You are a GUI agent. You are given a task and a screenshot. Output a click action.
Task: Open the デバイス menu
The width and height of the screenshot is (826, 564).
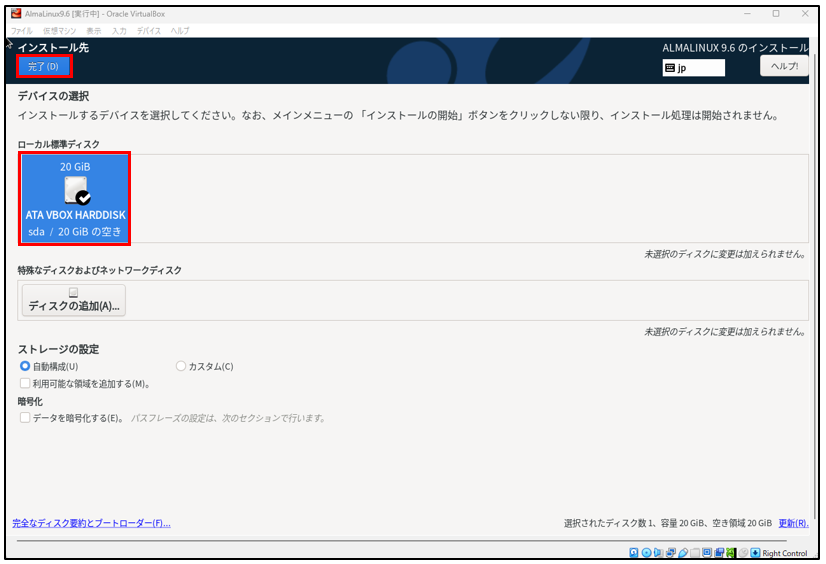[148, 31]
